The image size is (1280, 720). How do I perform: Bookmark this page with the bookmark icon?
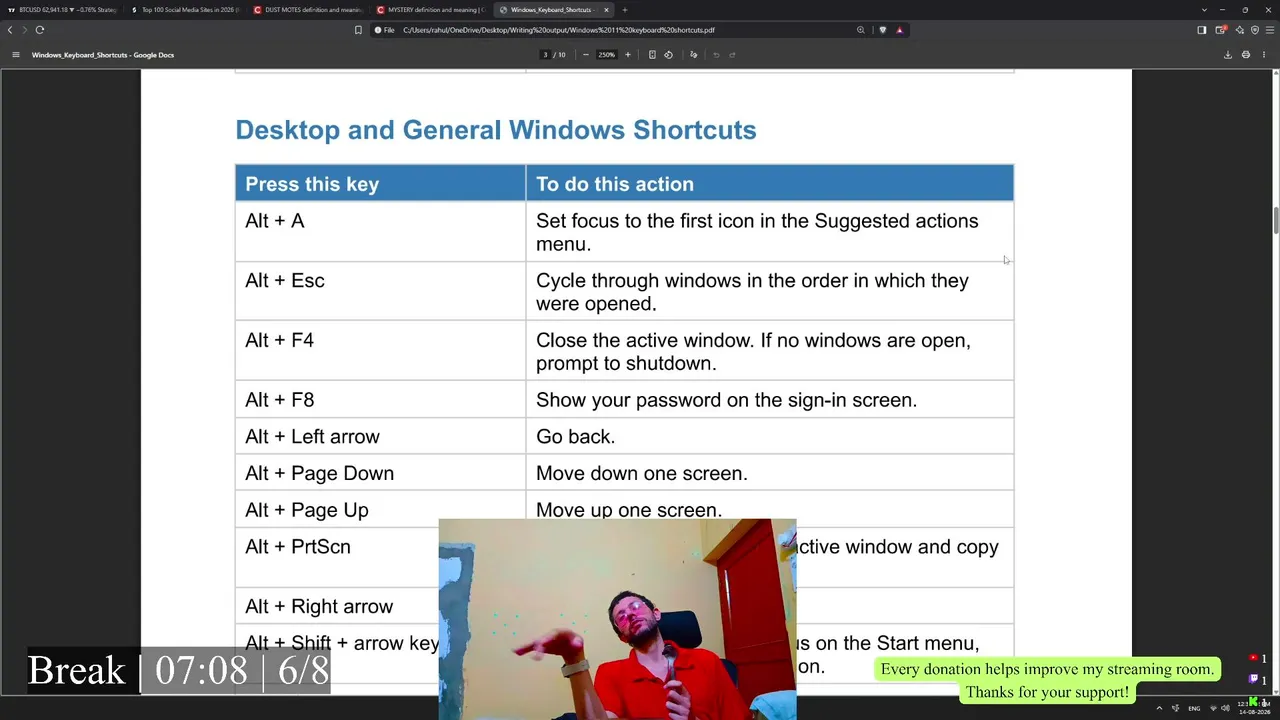[358, 30]
